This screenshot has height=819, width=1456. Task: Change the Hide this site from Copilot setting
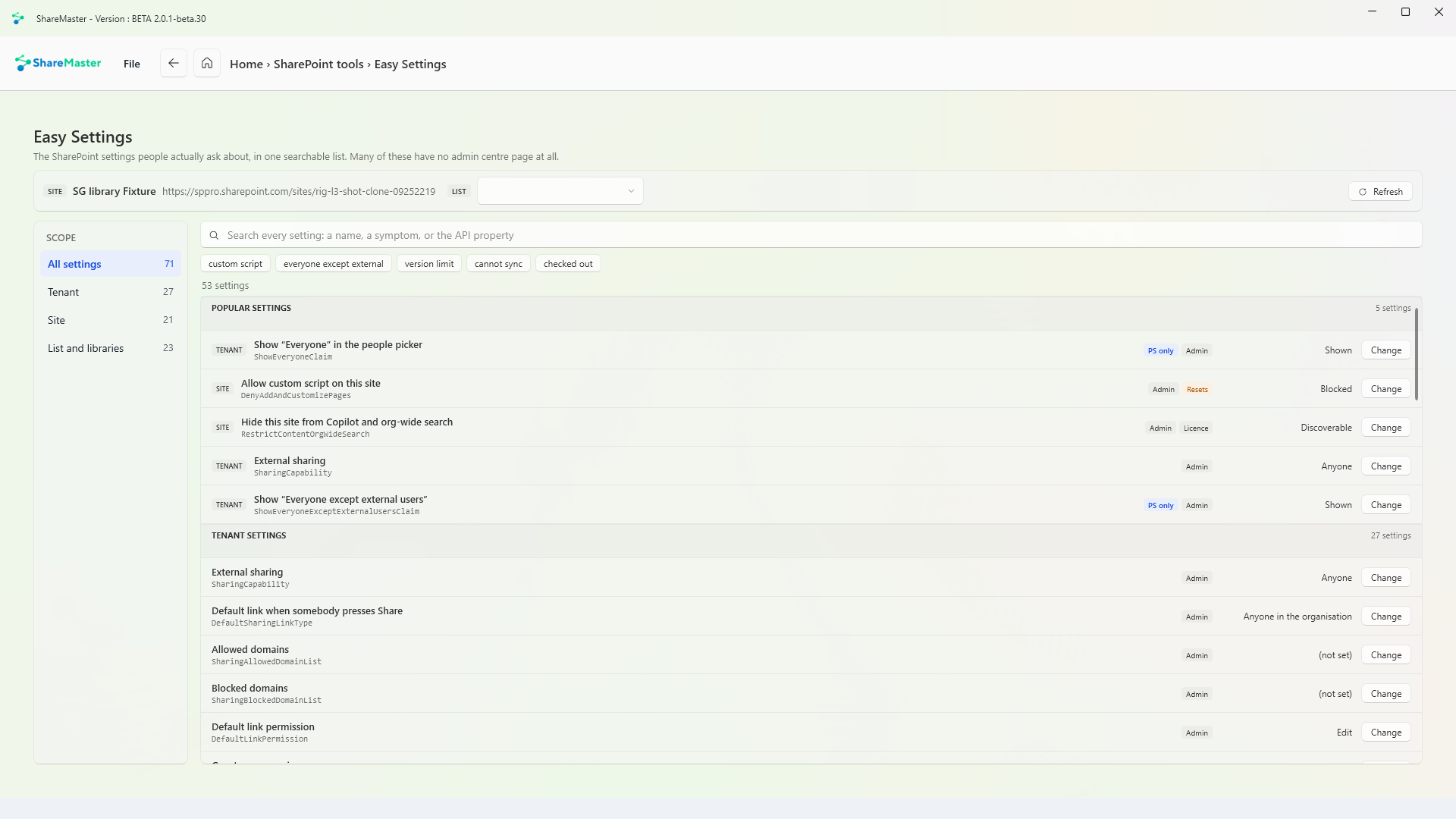pos(1386,428)
